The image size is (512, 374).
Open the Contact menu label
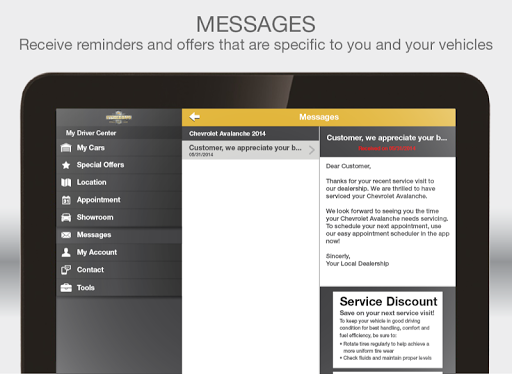click(90, 270)
